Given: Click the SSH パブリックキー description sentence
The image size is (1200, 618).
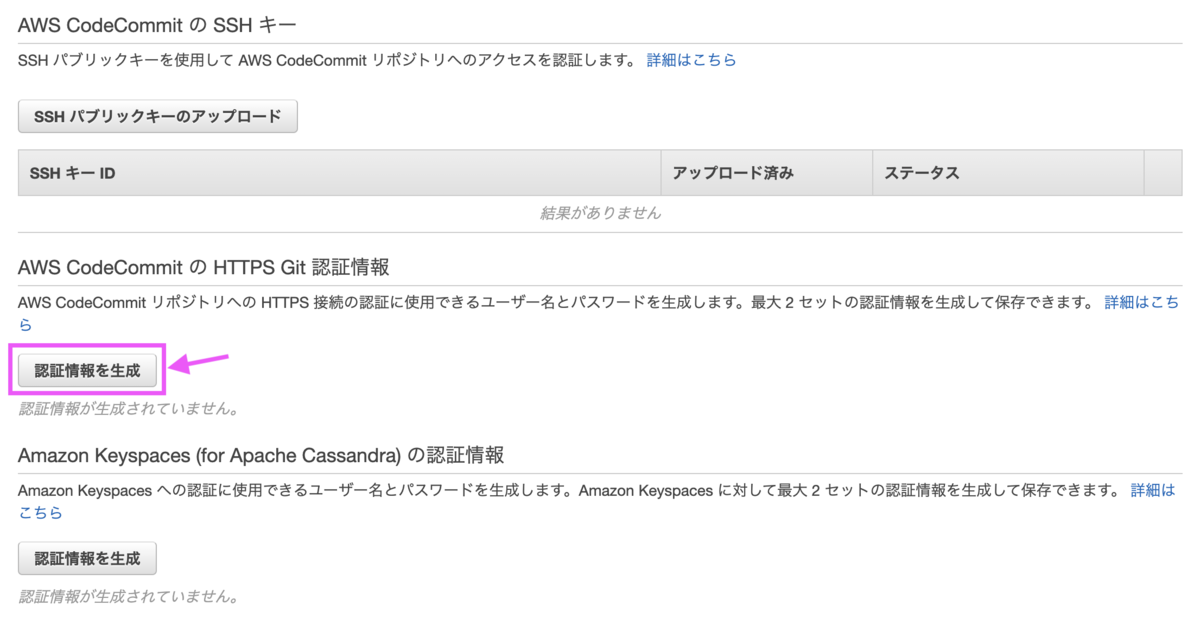Looking at the screenshot, I should 327,60.
